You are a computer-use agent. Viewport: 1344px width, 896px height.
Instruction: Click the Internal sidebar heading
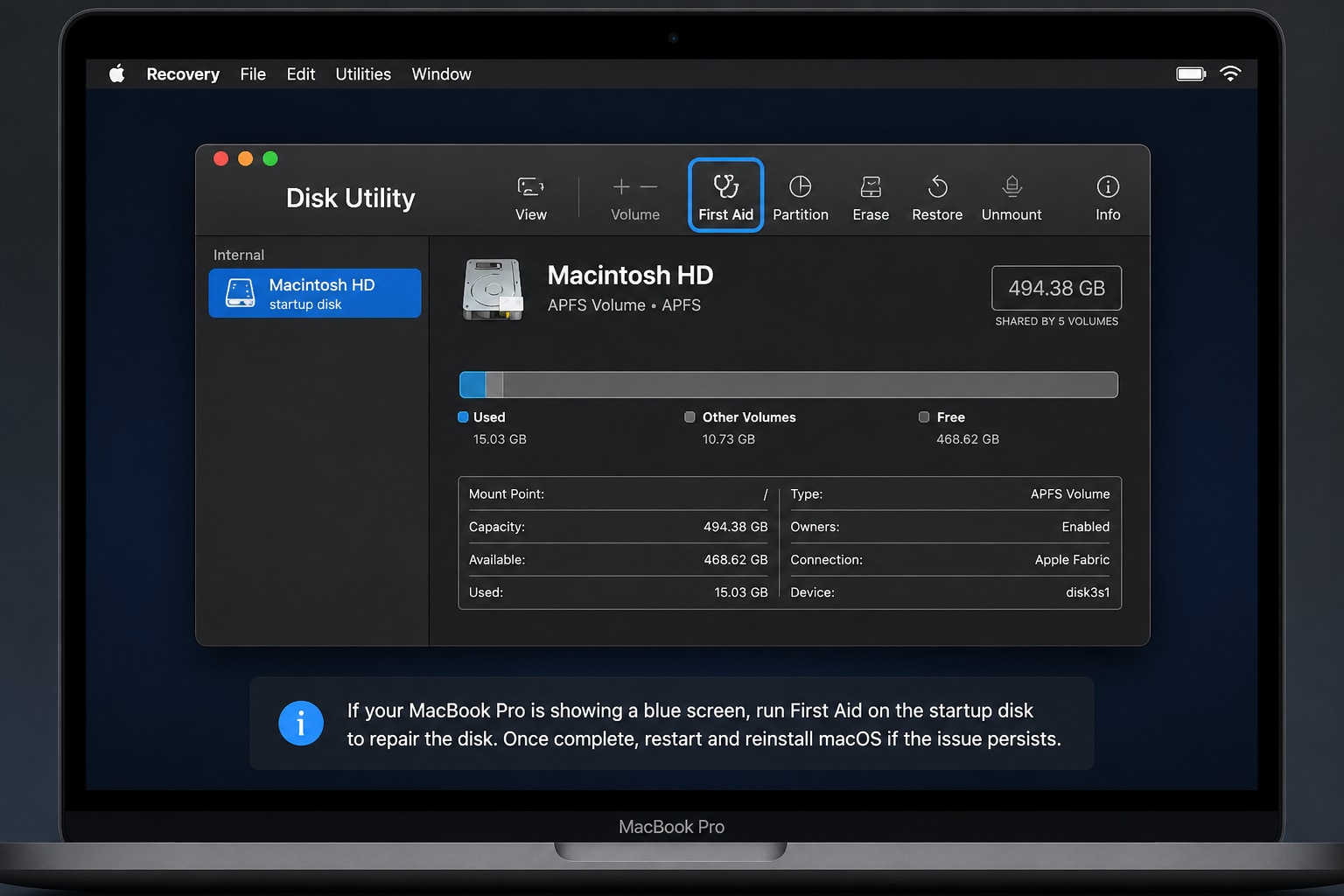click(x=239, y=255)
